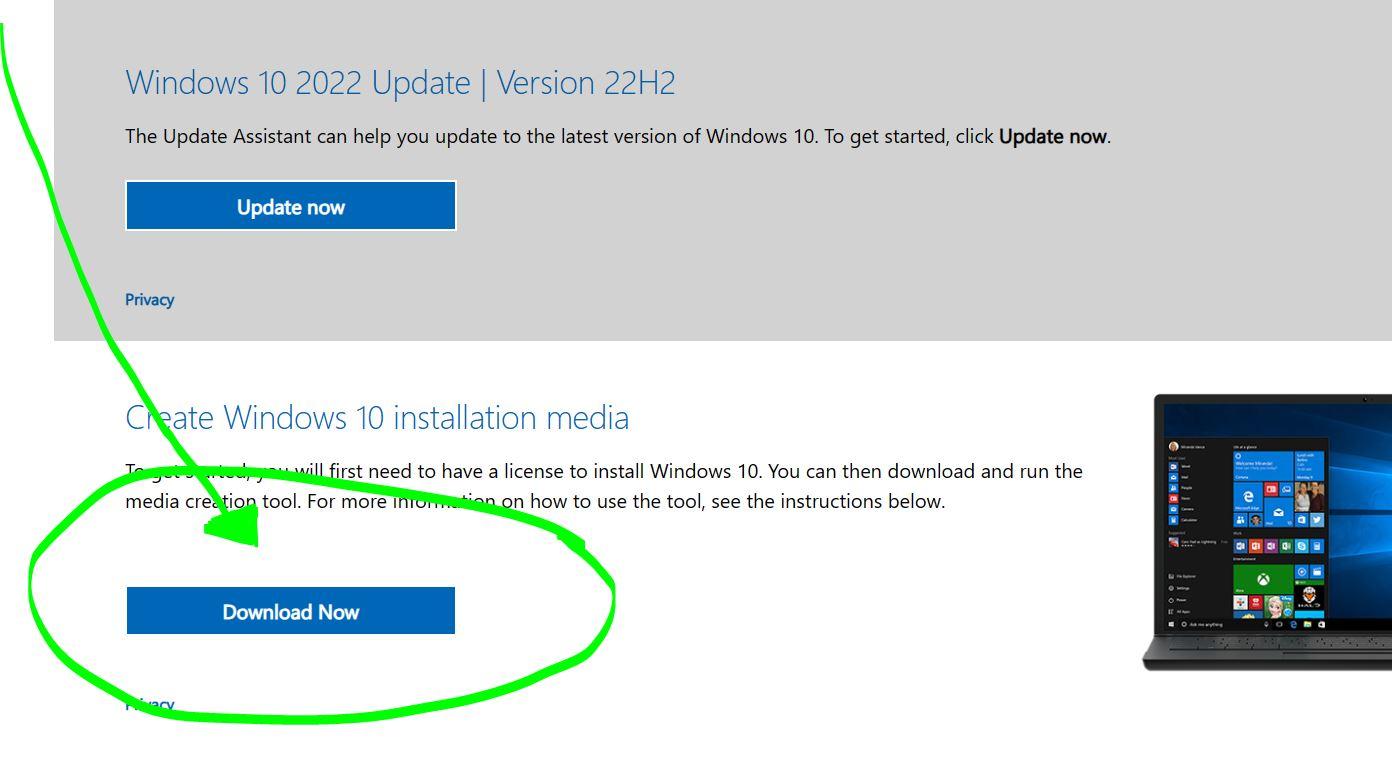Open the Twitter bird tile
This screenshot has height=758, width=1392.
[x=1318, y=519]
